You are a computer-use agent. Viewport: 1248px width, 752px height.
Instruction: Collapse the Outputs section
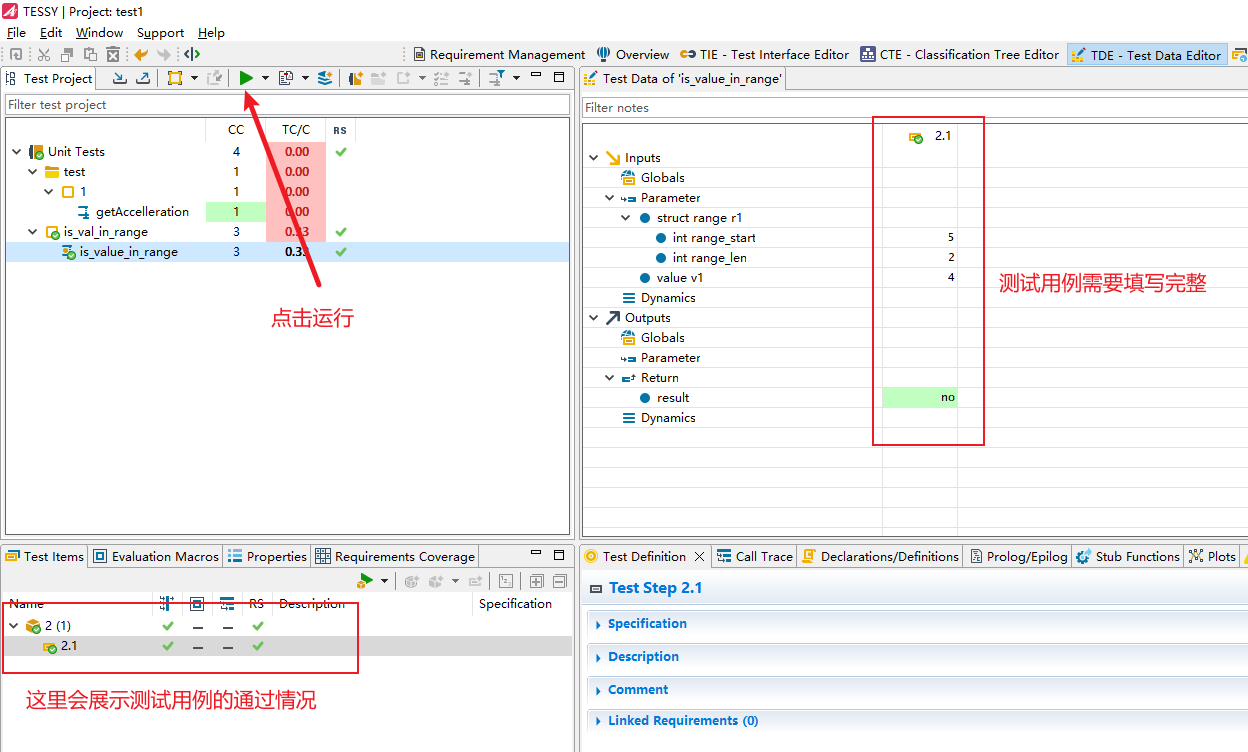(593, 318)
